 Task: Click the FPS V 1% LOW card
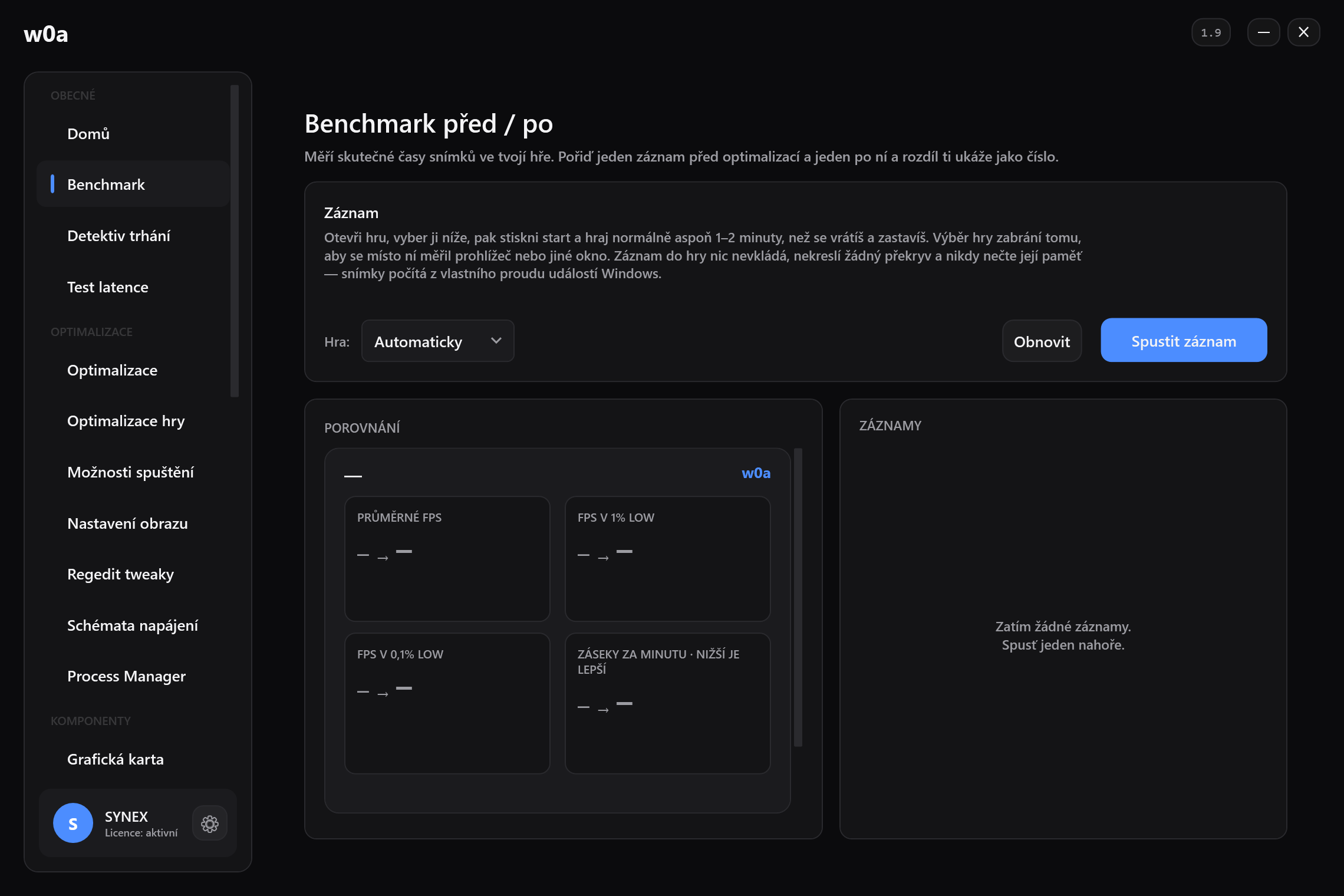click(667, 558)
